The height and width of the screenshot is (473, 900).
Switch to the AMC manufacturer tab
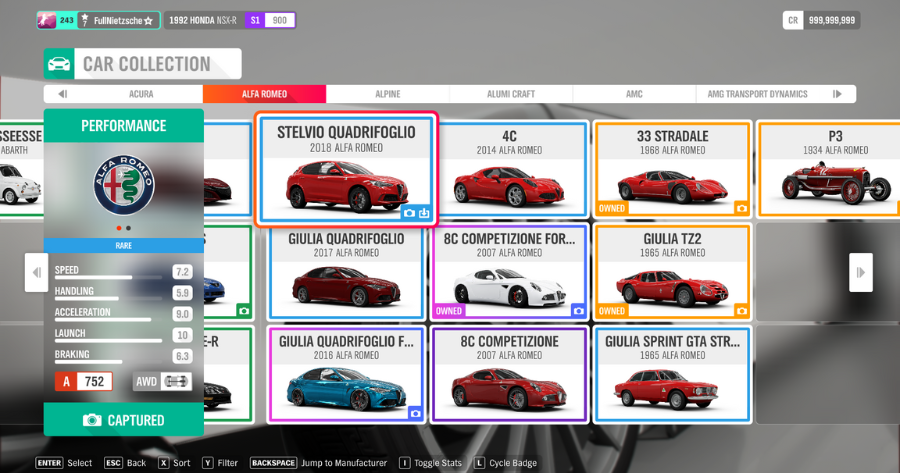coord(634,94)
